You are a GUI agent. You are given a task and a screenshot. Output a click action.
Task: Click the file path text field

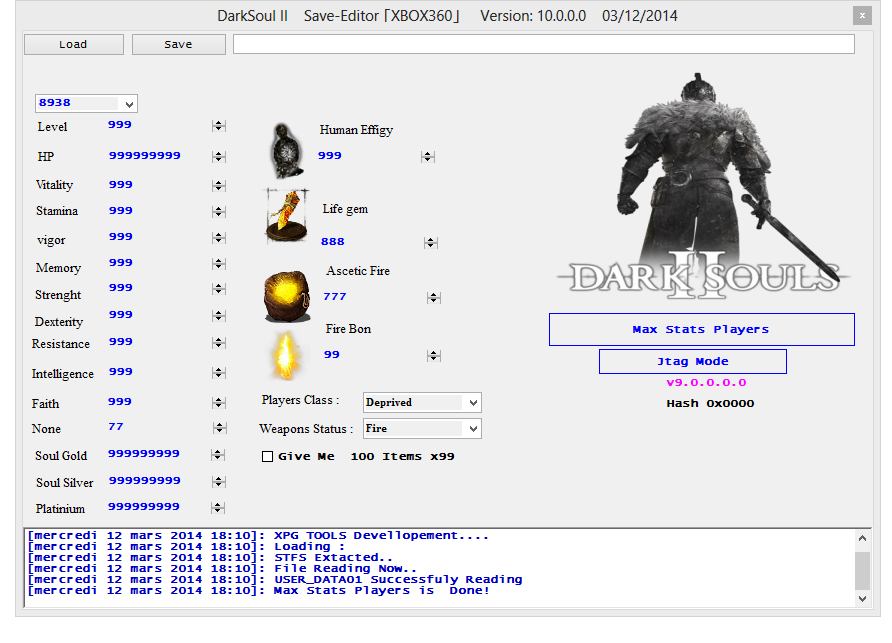point(543,44)
